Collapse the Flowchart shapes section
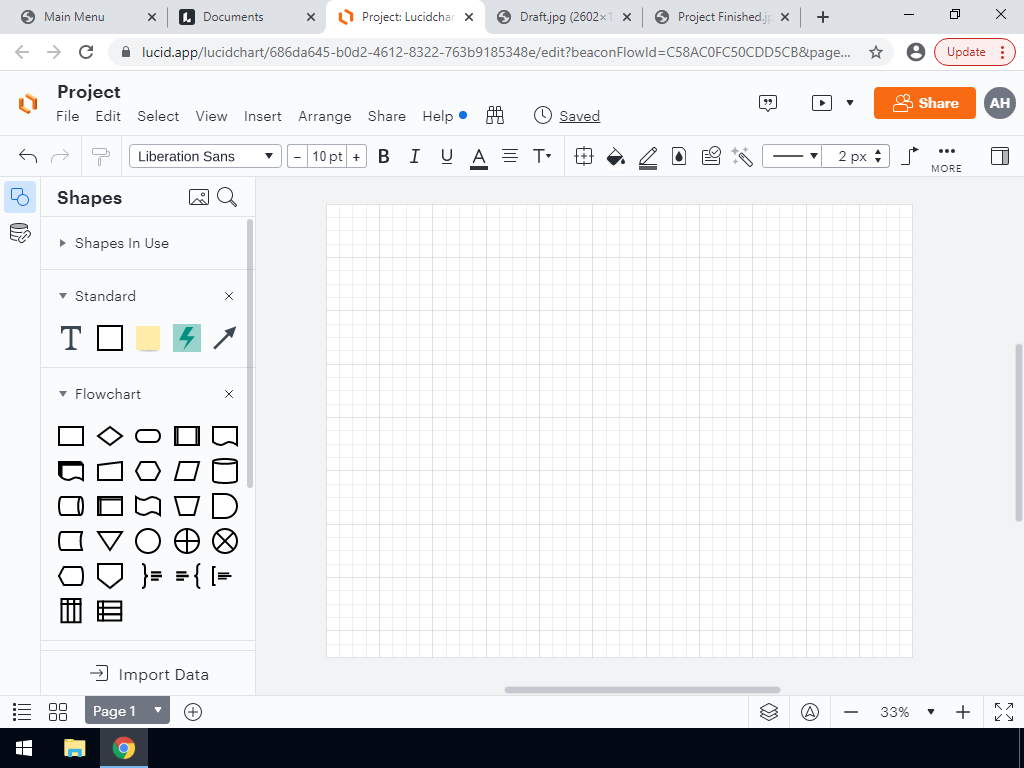The image size is (1024, 768). [63, 394]
